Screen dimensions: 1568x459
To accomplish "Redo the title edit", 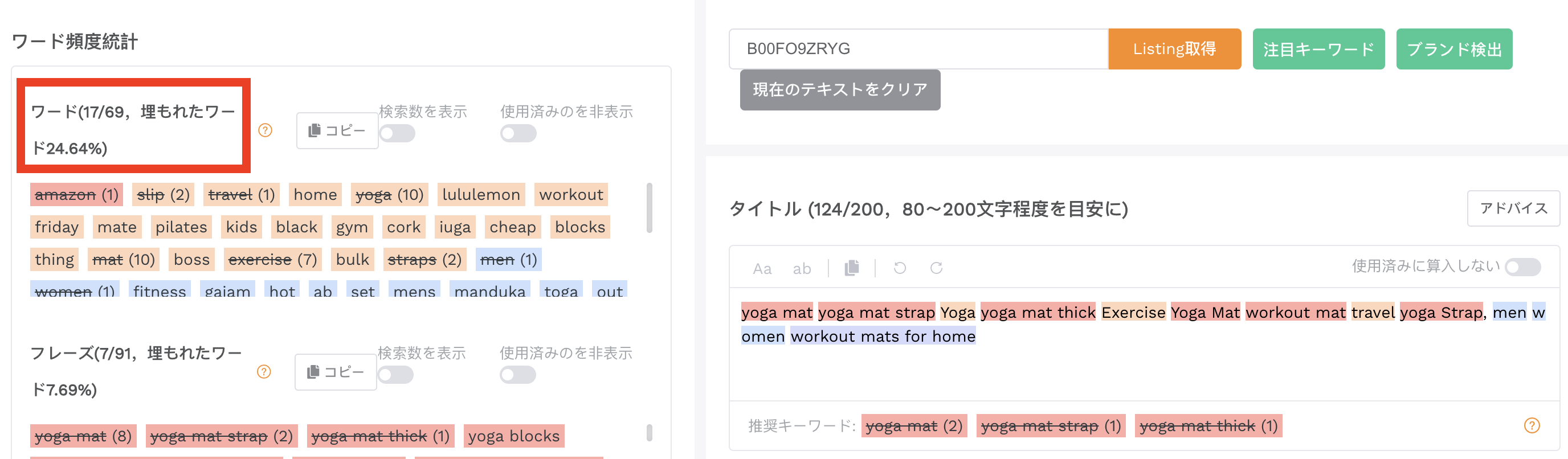I will coord(936,268).
